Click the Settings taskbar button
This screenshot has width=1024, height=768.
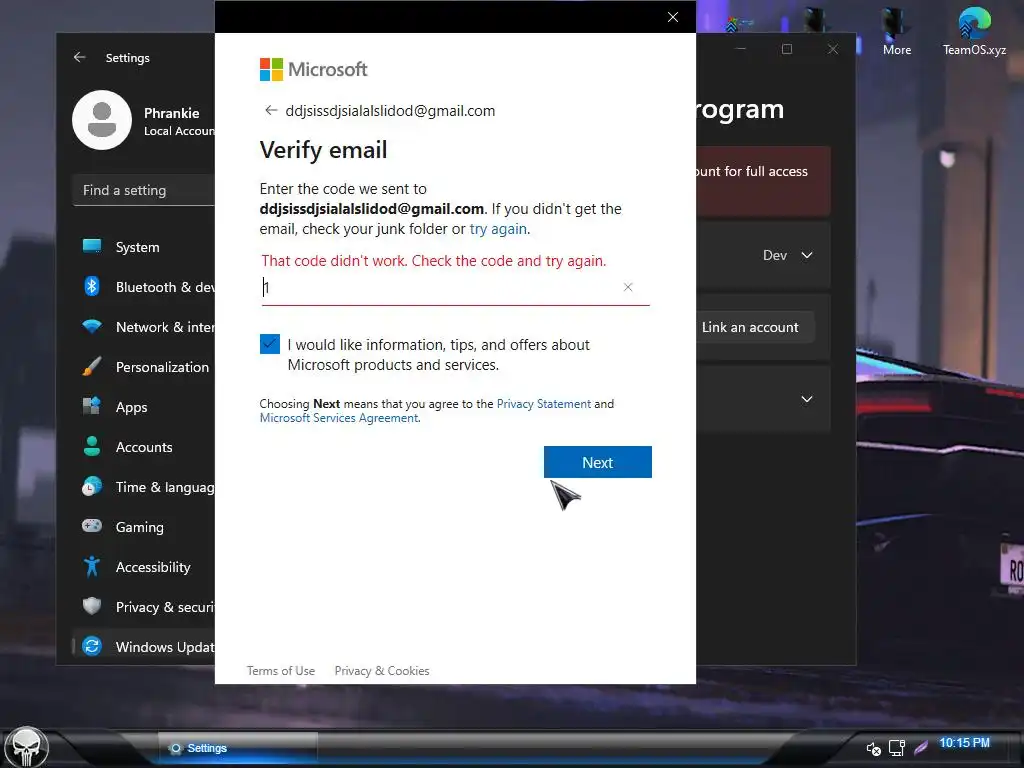238,748
